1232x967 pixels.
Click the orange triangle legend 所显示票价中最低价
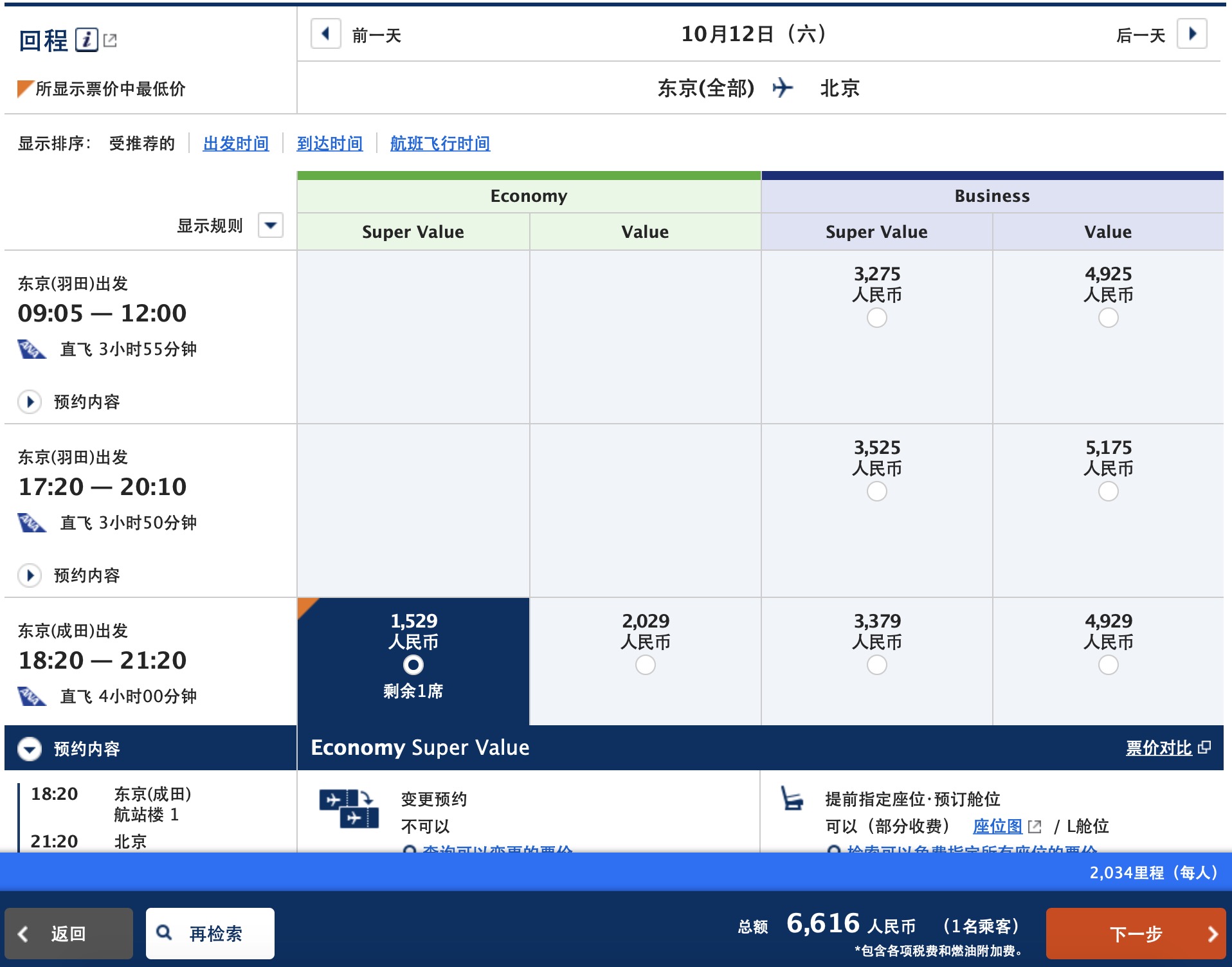pyautogui.click(x=25, y=88)
